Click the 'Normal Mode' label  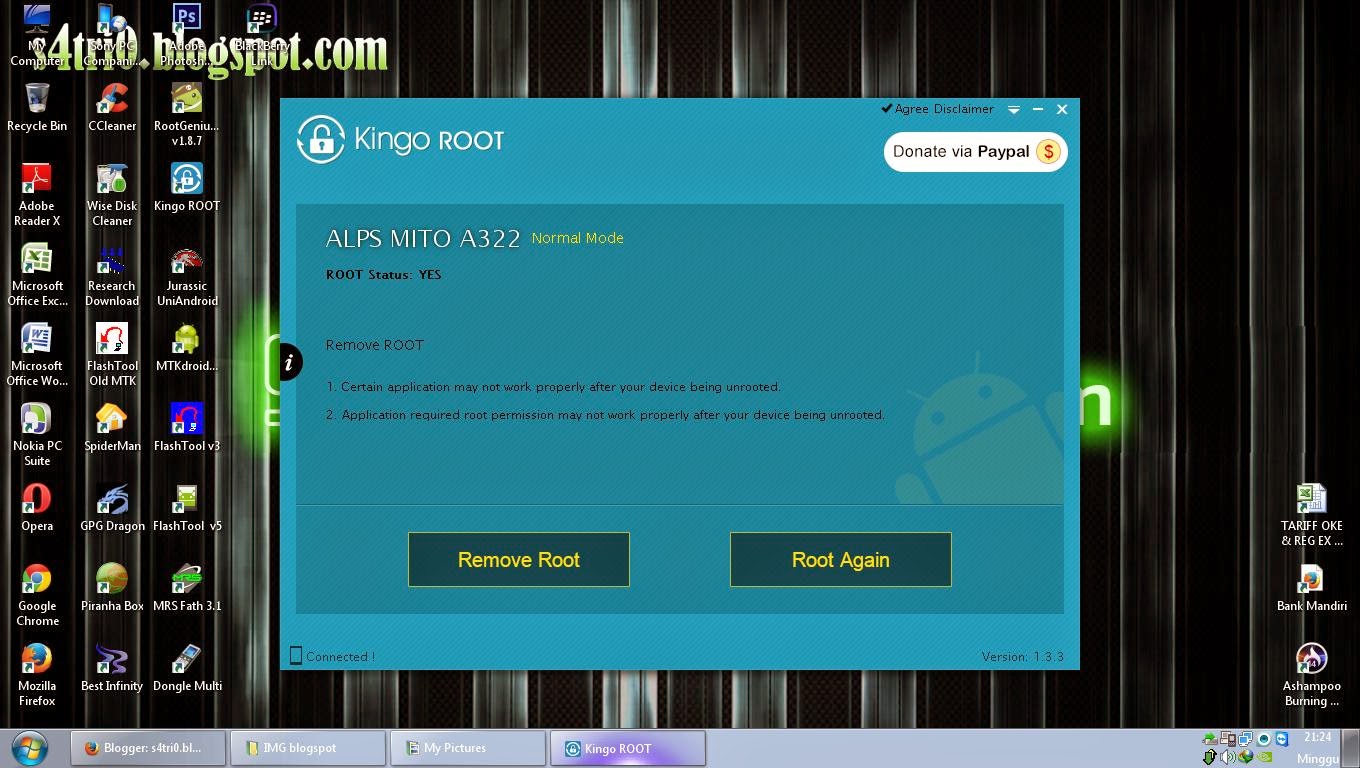click(577, 238)
